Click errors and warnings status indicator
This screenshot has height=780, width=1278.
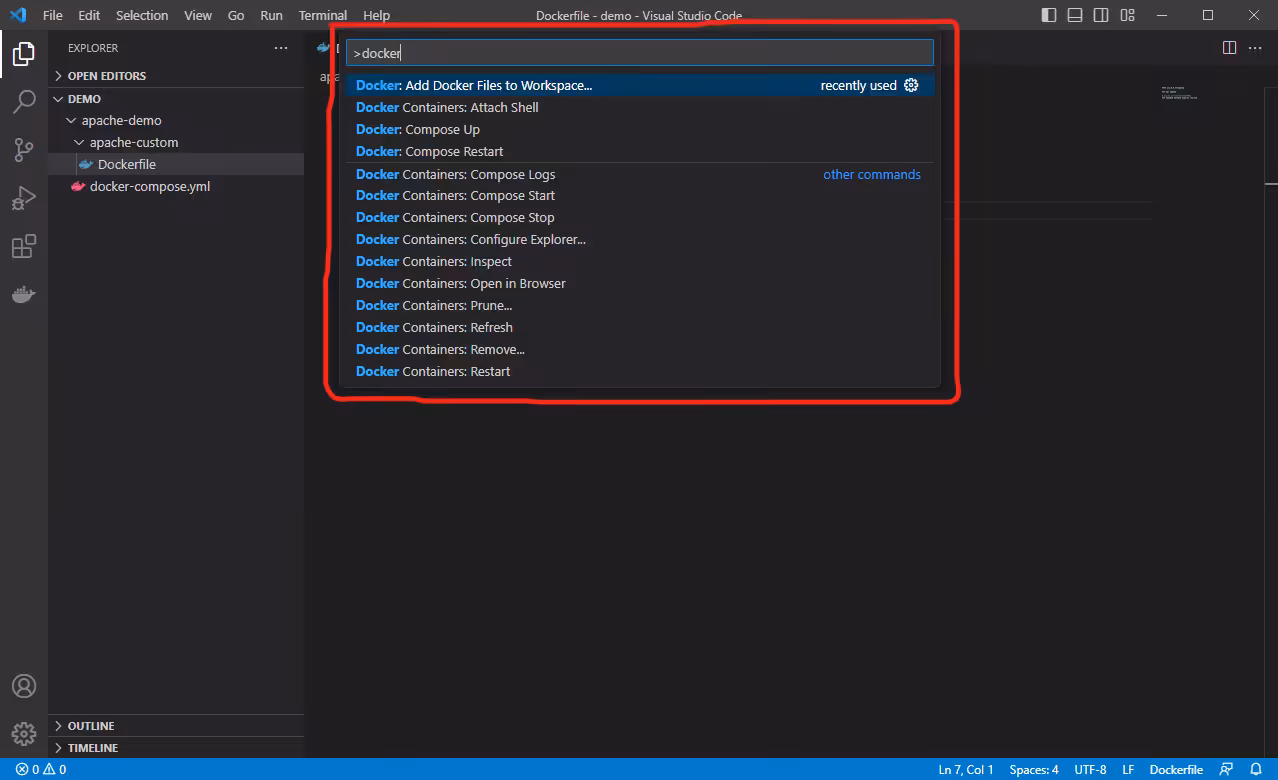pos(41,769)
